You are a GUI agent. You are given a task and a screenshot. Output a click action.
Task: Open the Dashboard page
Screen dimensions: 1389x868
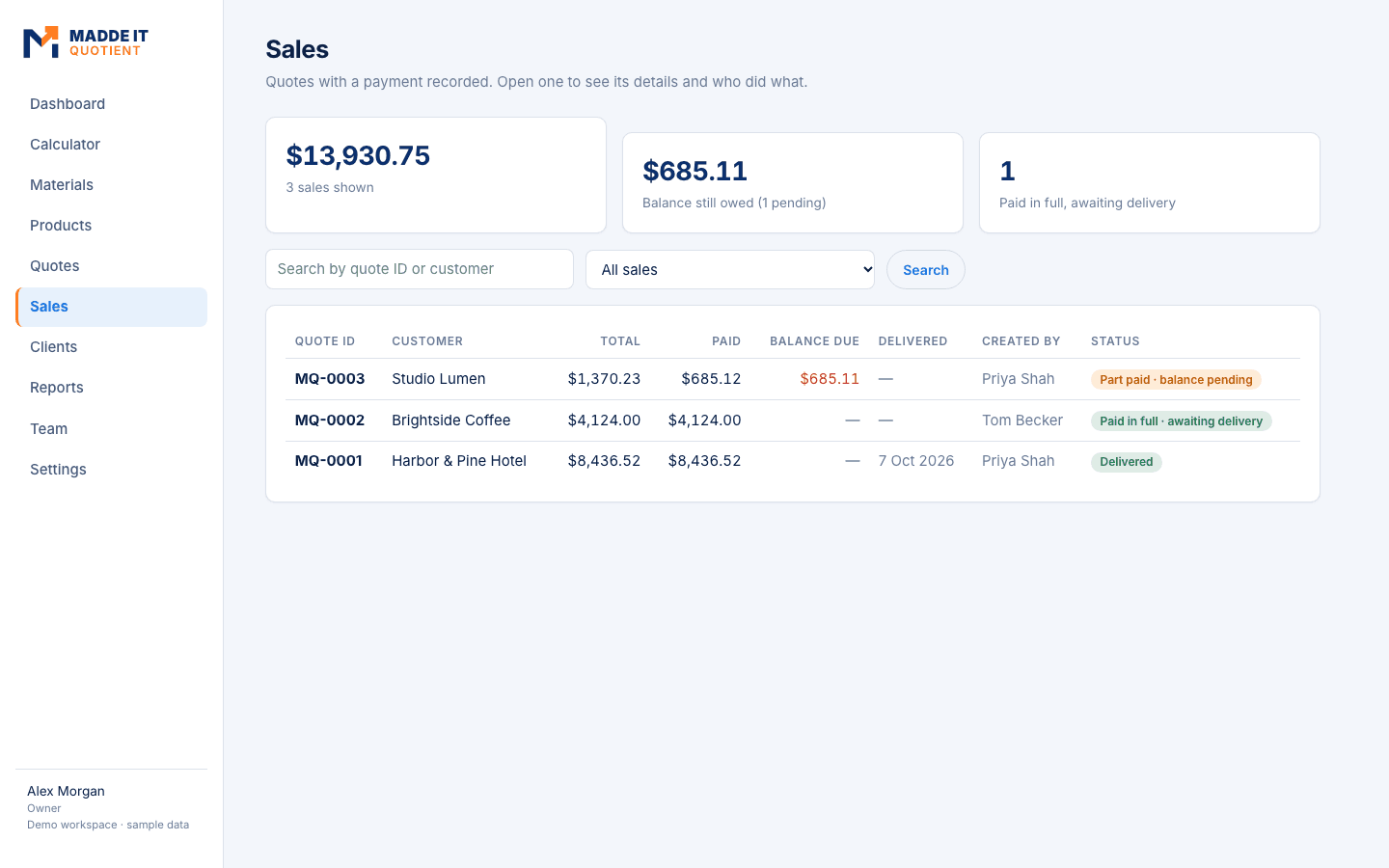coord(111,104)
